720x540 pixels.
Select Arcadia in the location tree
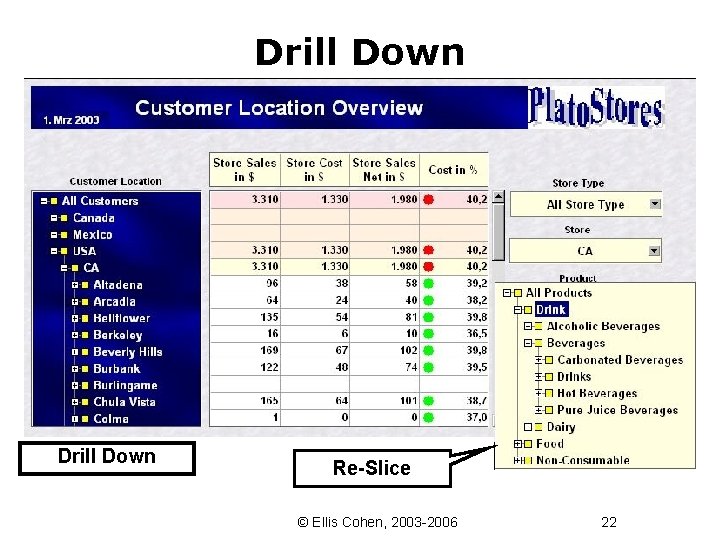(x=114, y=302)
